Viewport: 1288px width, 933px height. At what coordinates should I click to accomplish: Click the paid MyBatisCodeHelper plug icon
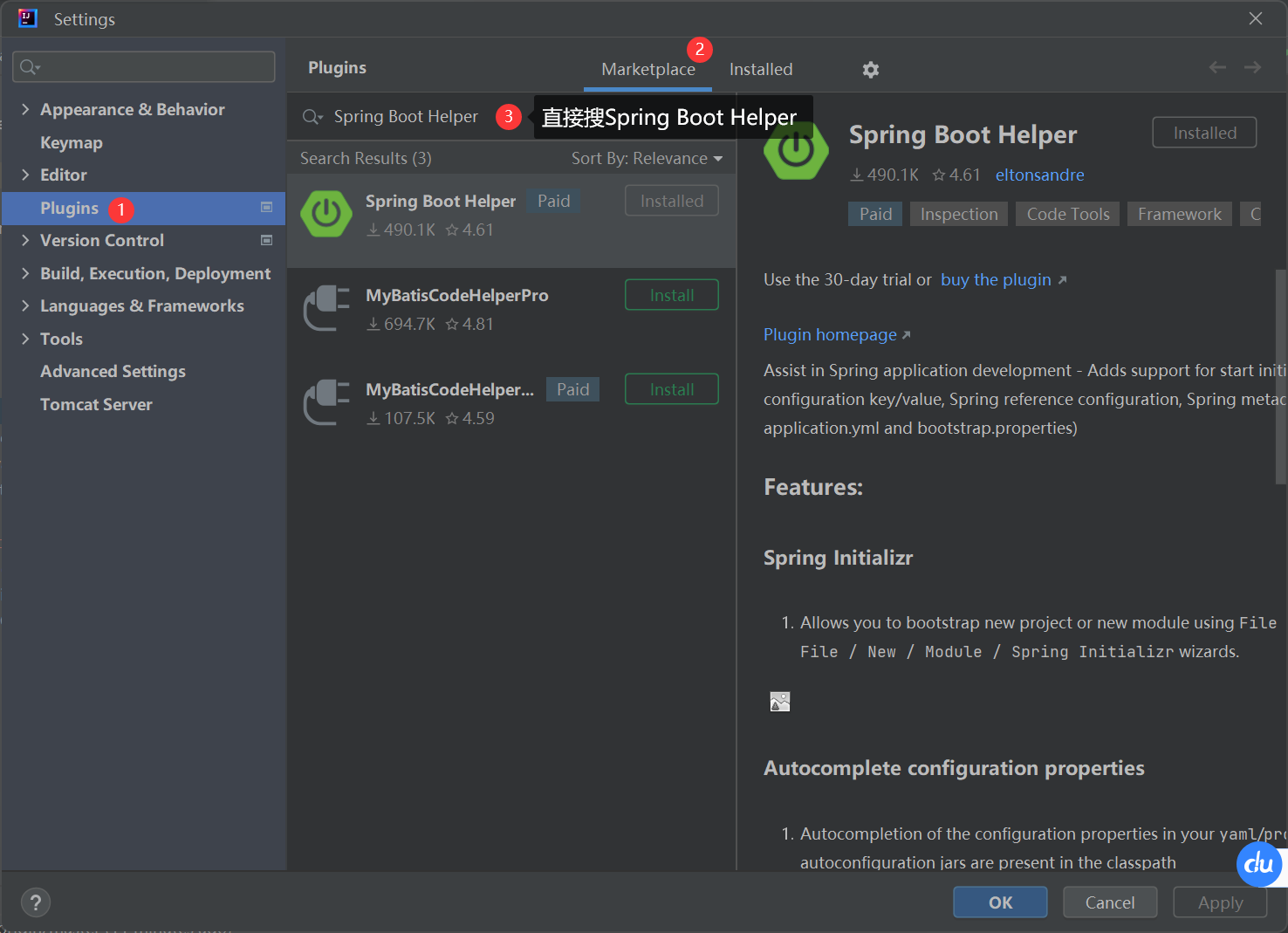[x=326, y=402]
